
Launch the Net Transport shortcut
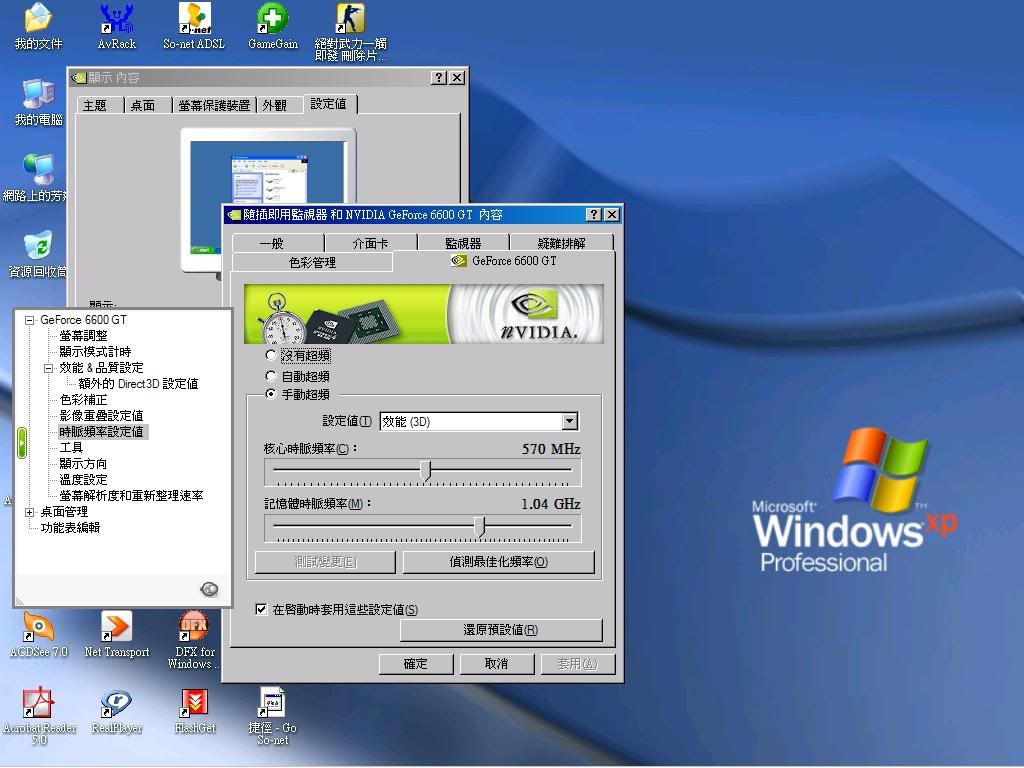(116, 628)
